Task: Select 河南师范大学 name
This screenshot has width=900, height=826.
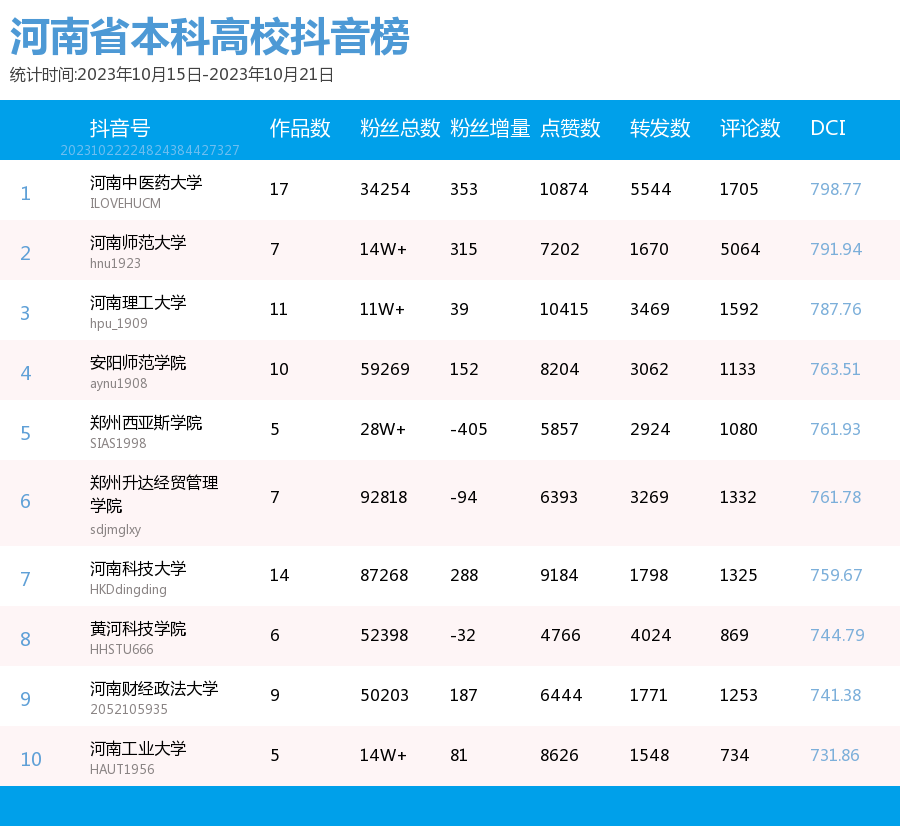Action: 138,242
